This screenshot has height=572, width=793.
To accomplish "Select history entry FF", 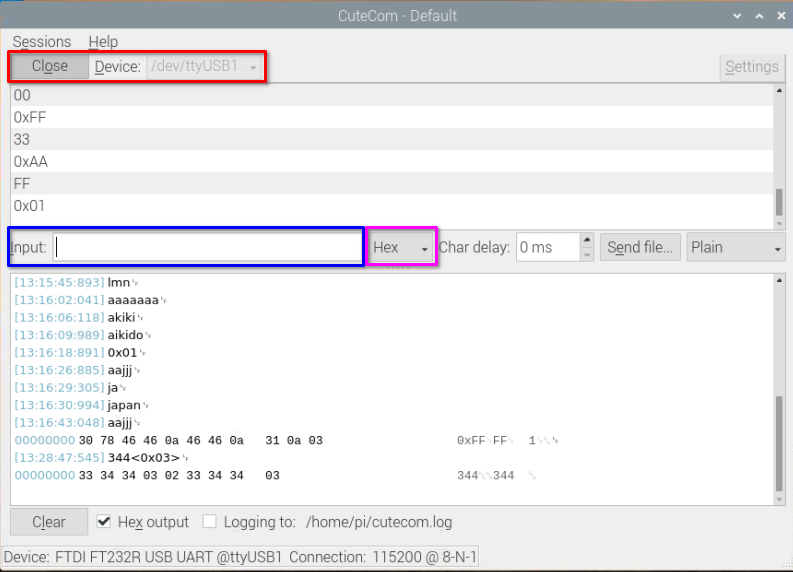I will tap(392, 184).
